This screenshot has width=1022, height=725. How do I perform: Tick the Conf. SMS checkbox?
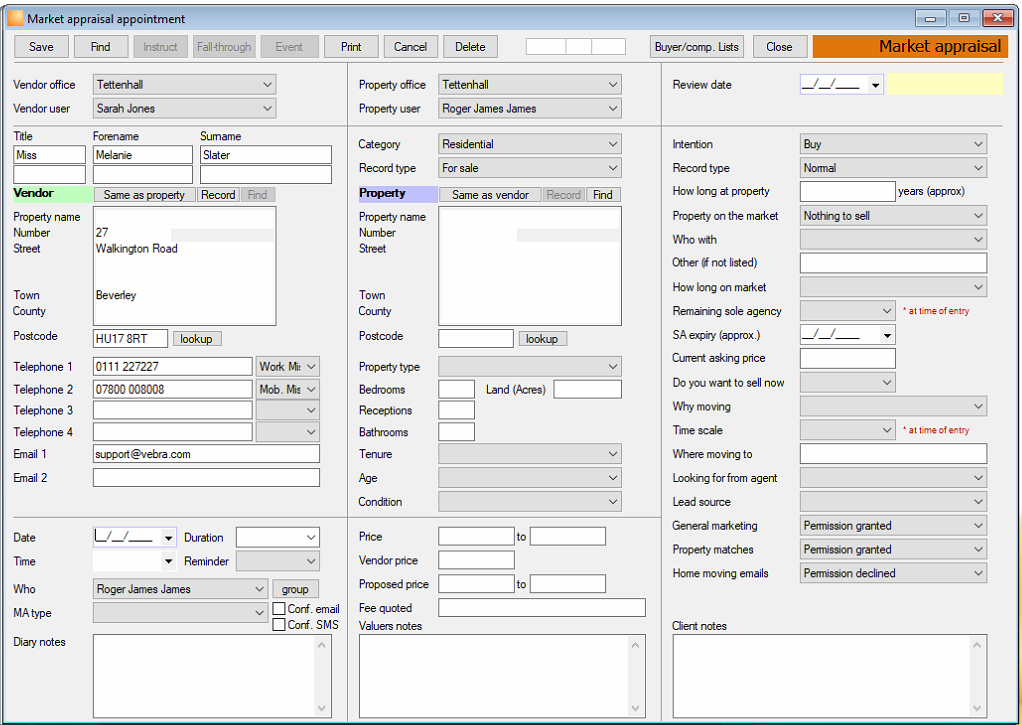point(279,625)
